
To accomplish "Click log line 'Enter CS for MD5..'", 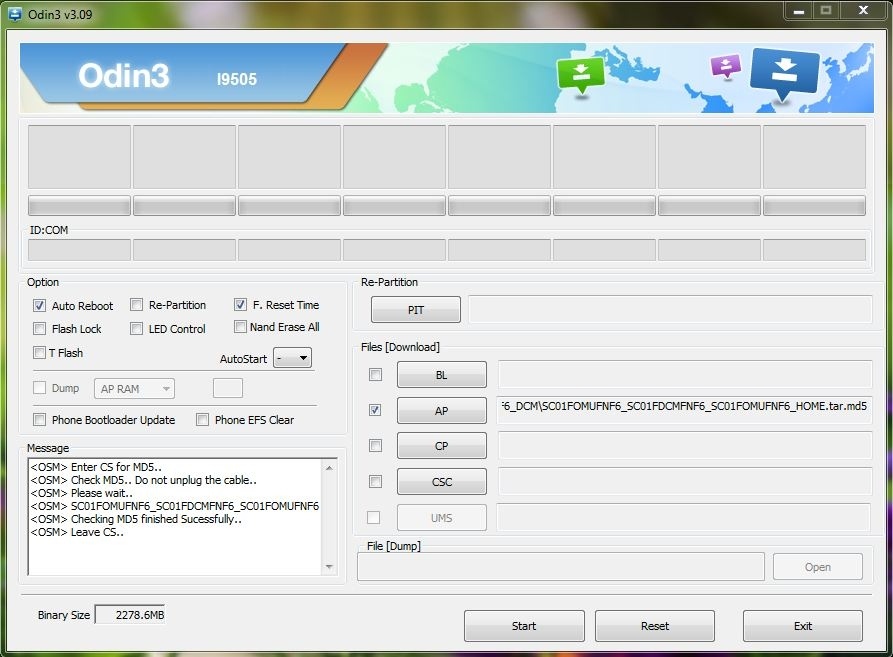I will [x=96, y=467].
